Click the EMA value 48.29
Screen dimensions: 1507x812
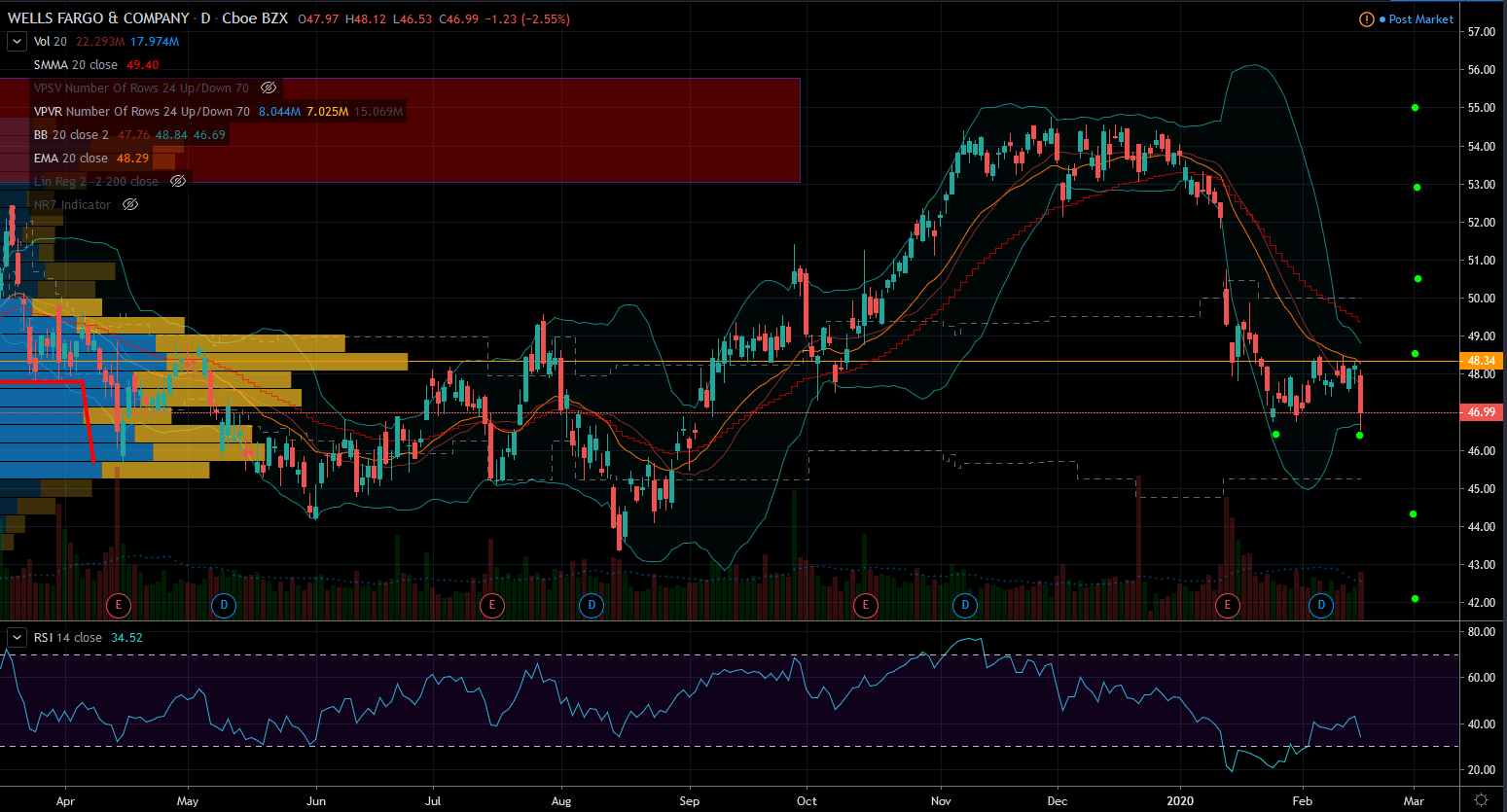[x=132, y=159]
